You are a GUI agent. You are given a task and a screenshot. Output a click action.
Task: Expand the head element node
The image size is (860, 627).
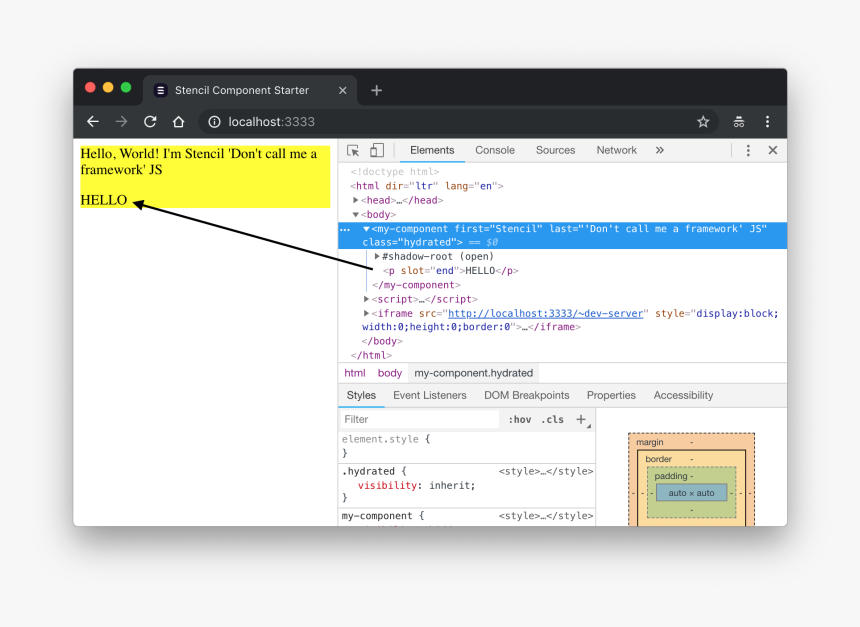pyautogui.click(x=355, y=200)
